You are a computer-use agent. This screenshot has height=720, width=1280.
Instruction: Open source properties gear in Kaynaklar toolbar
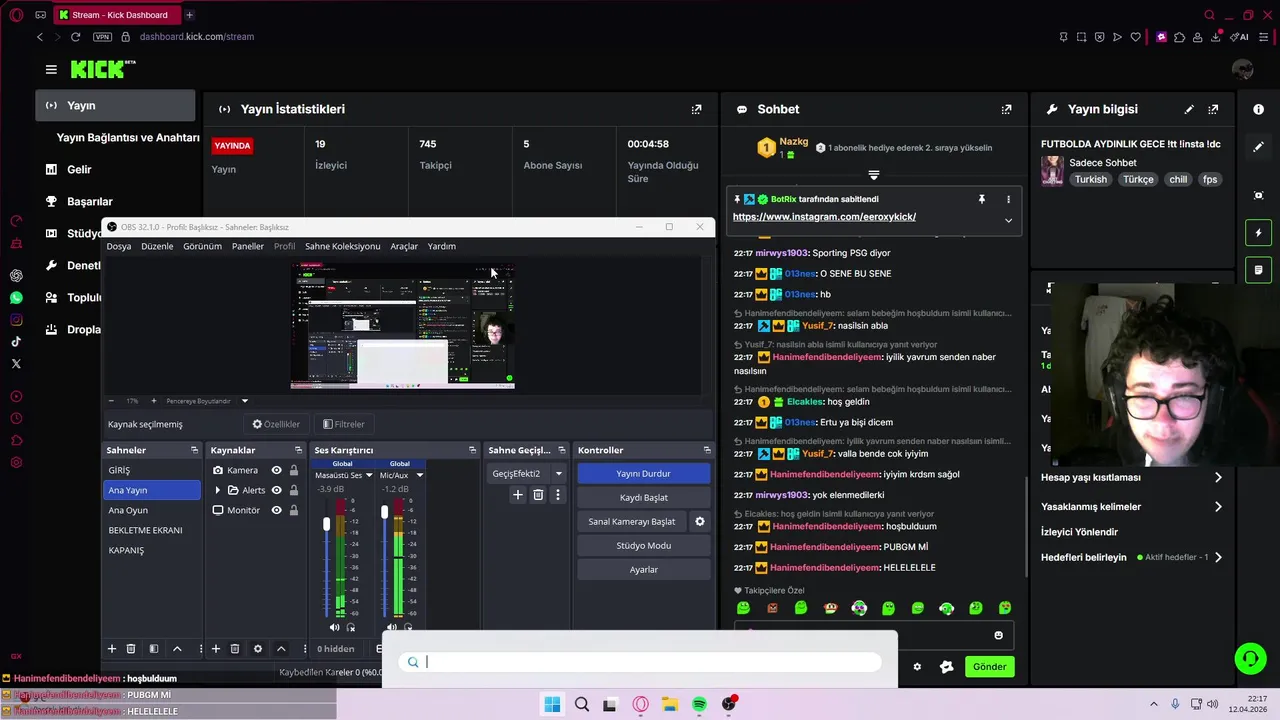[x=258, y=649]
